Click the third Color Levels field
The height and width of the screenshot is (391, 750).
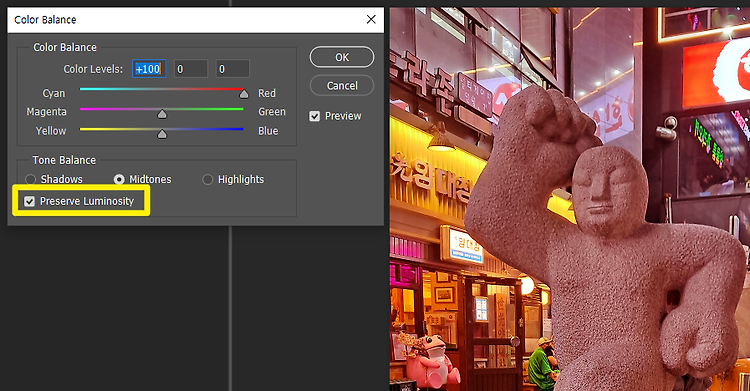coord(232,69)
